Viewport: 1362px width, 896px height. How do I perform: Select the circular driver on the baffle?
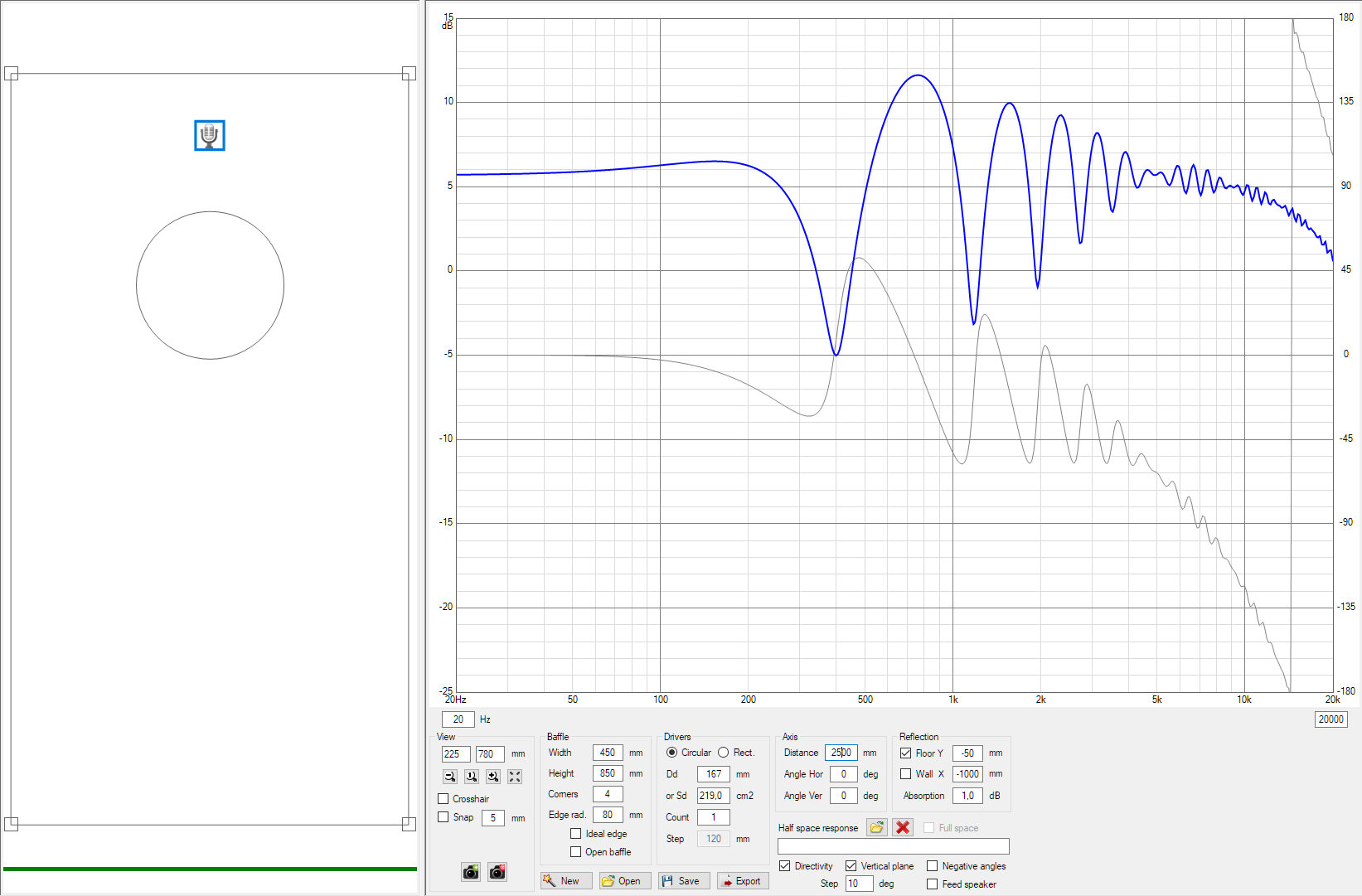coord(210,285)
